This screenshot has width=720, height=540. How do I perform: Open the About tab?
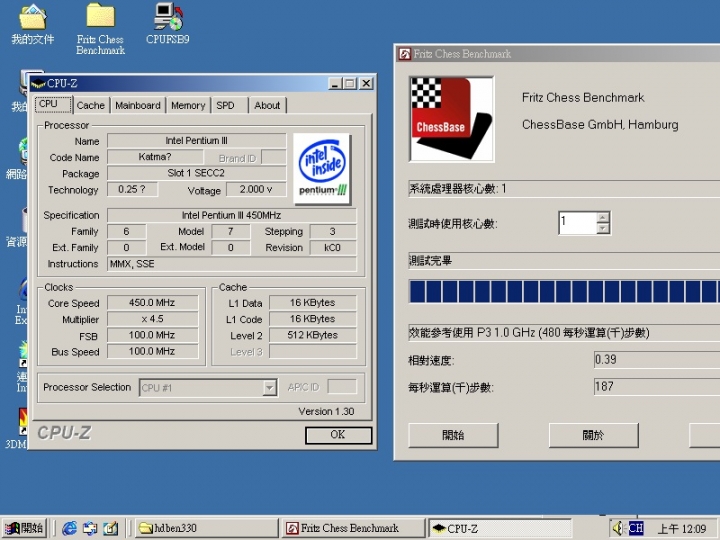(x=267, y=106)
